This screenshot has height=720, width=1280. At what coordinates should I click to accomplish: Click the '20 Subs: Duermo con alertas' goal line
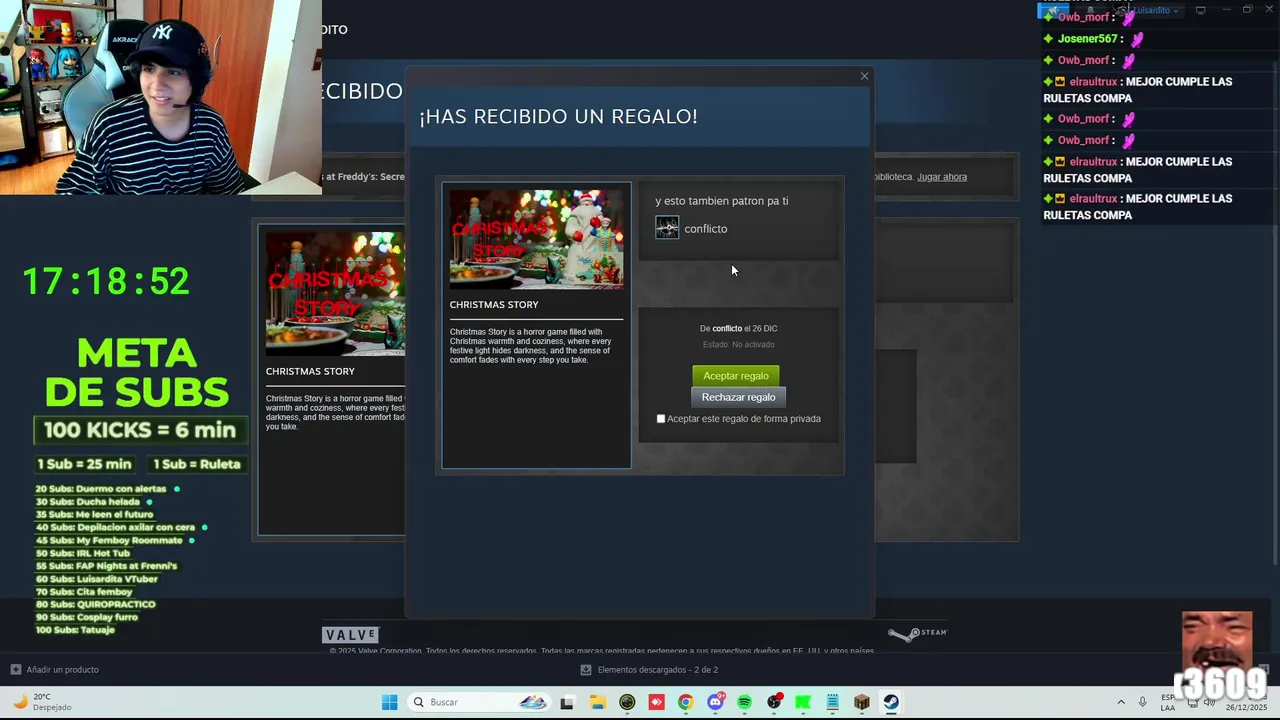pyautogui.click(x=101, y=489)
